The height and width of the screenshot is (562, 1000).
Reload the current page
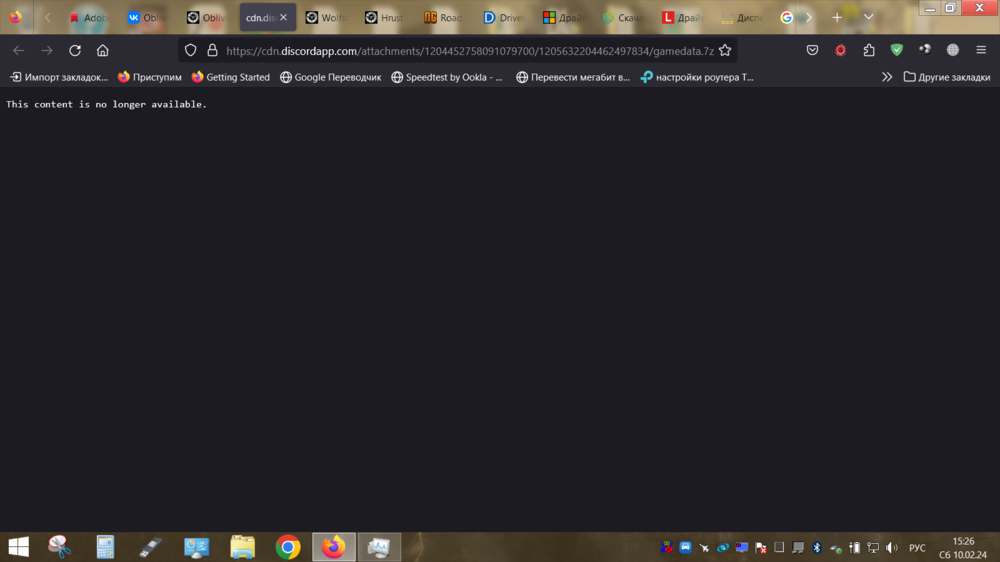[x=75, y=50]
